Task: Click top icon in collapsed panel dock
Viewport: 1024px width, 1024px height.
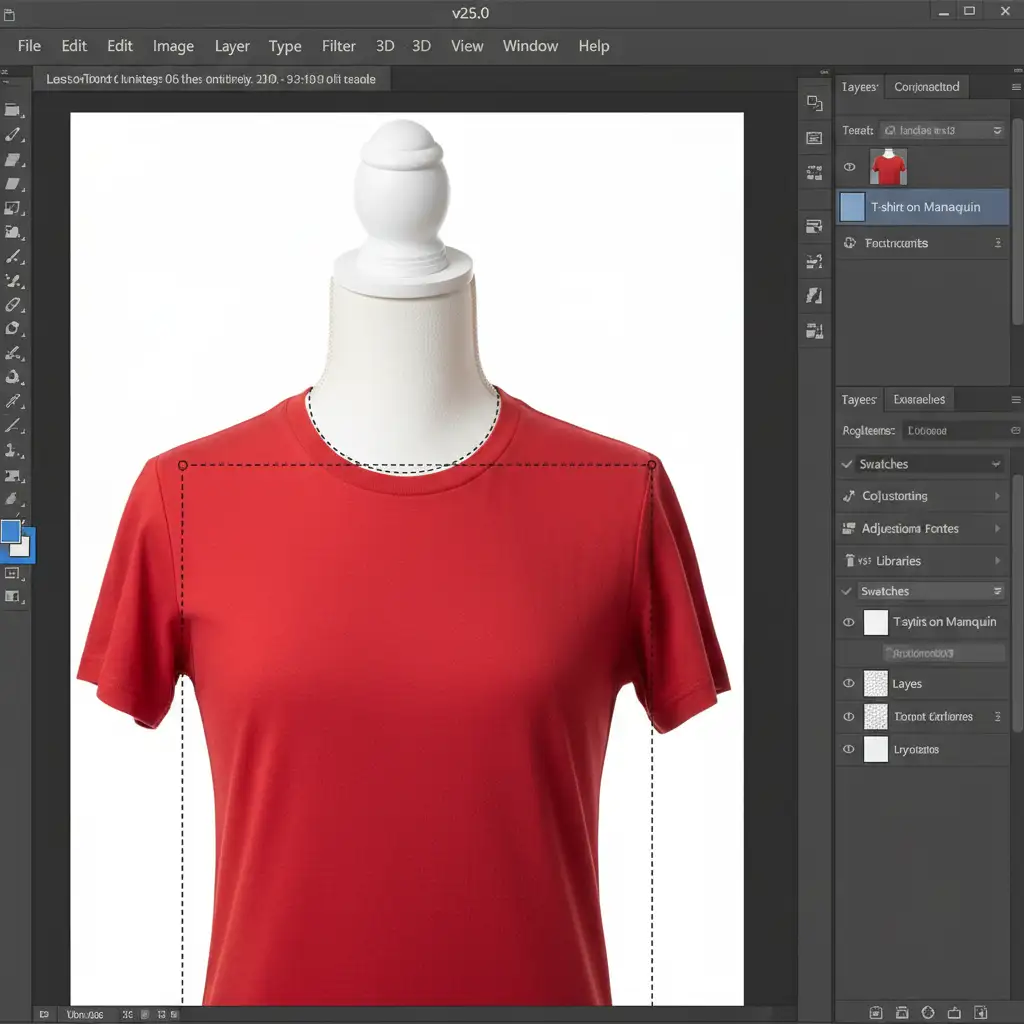Action: pyautogui.click(x=814, y=104)
